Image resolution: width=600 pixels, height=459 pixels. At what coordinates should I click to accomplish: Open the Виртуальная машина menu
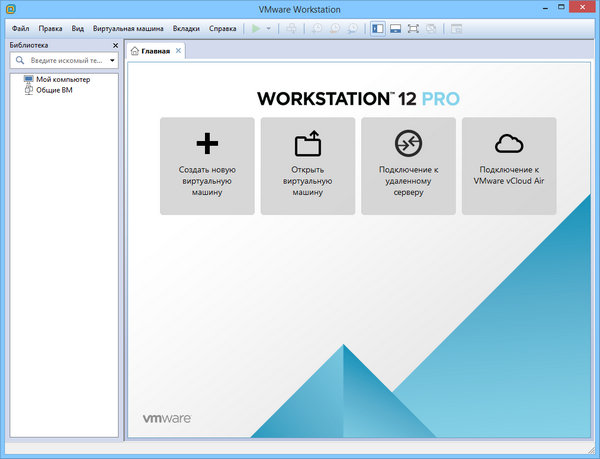coord(128,29)
